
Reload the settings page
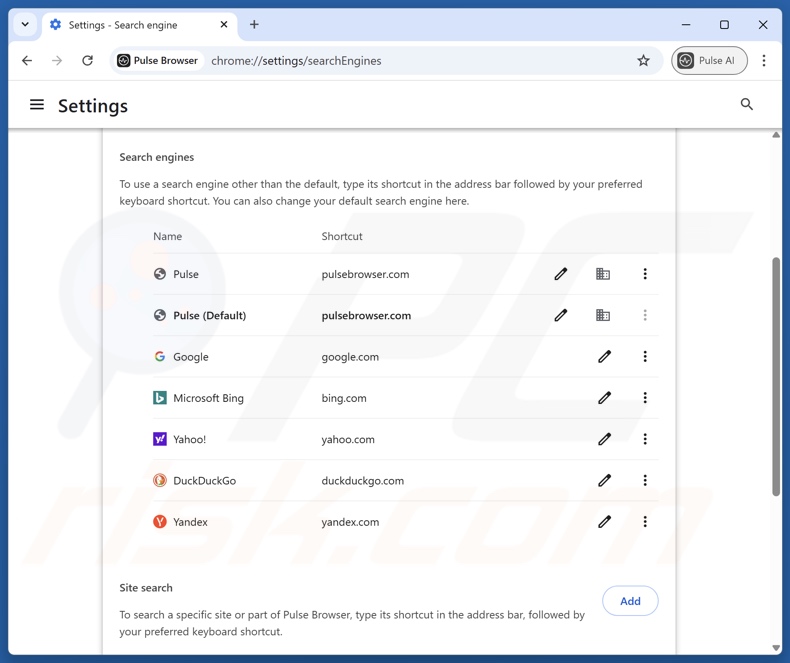(x=88, y=60)
